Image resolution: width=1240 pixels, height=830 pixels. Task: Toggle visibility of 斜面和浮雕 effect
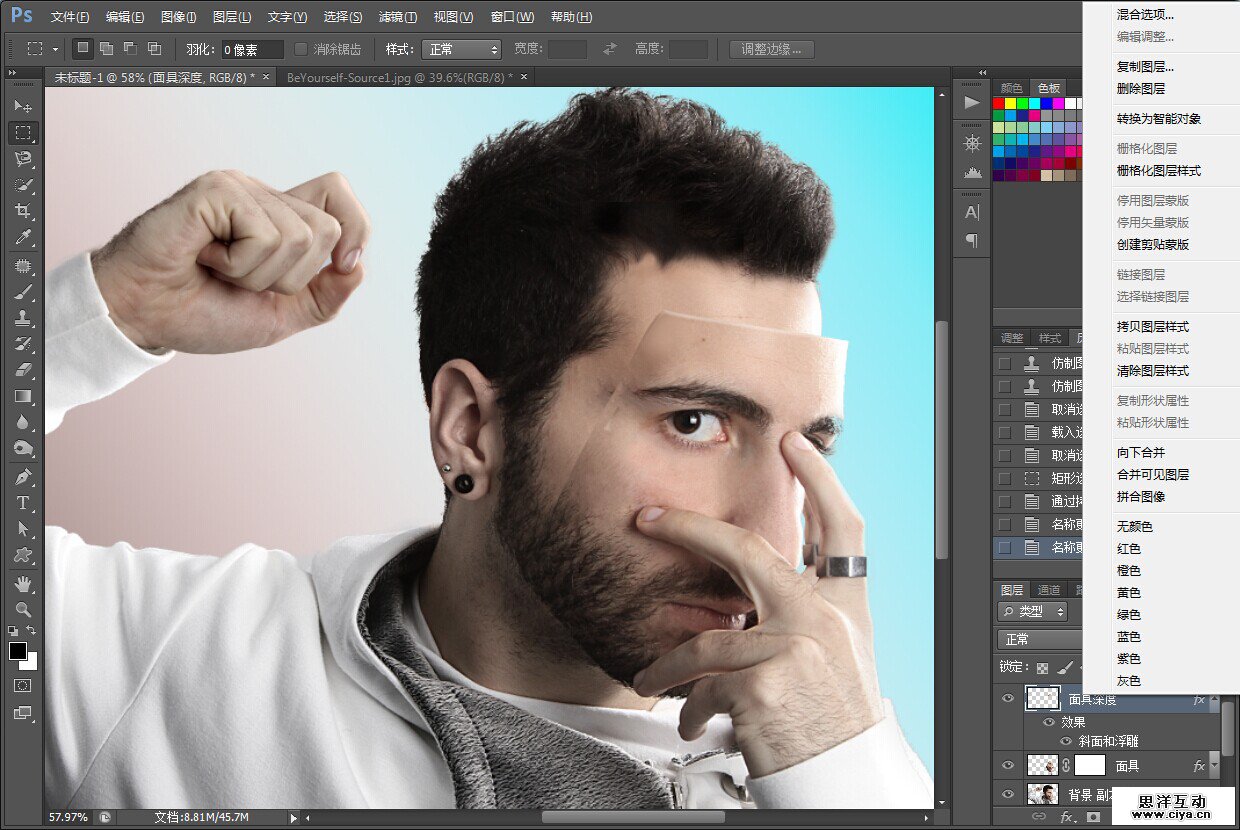[x=1065, y=742]
